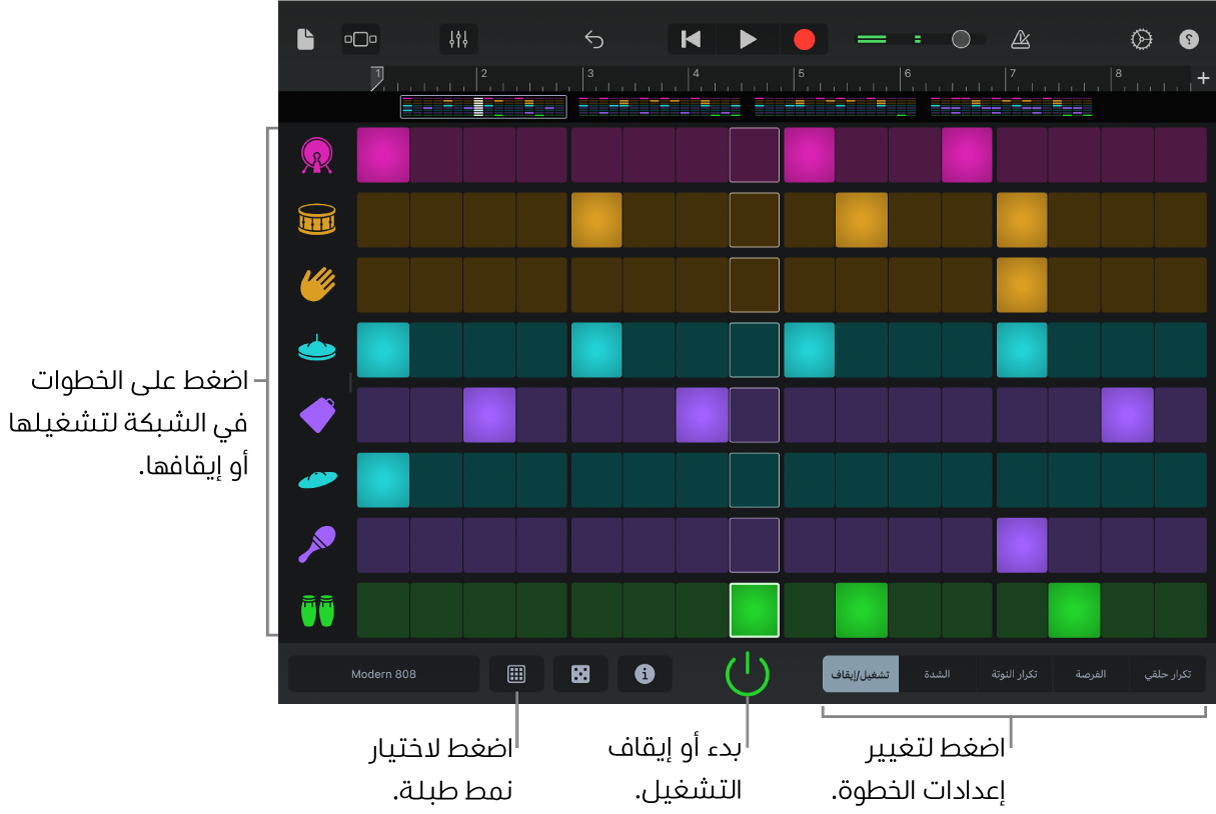1216x814 pixels.
Task: Go to beginning with rewind button
Action: point(691,39)
